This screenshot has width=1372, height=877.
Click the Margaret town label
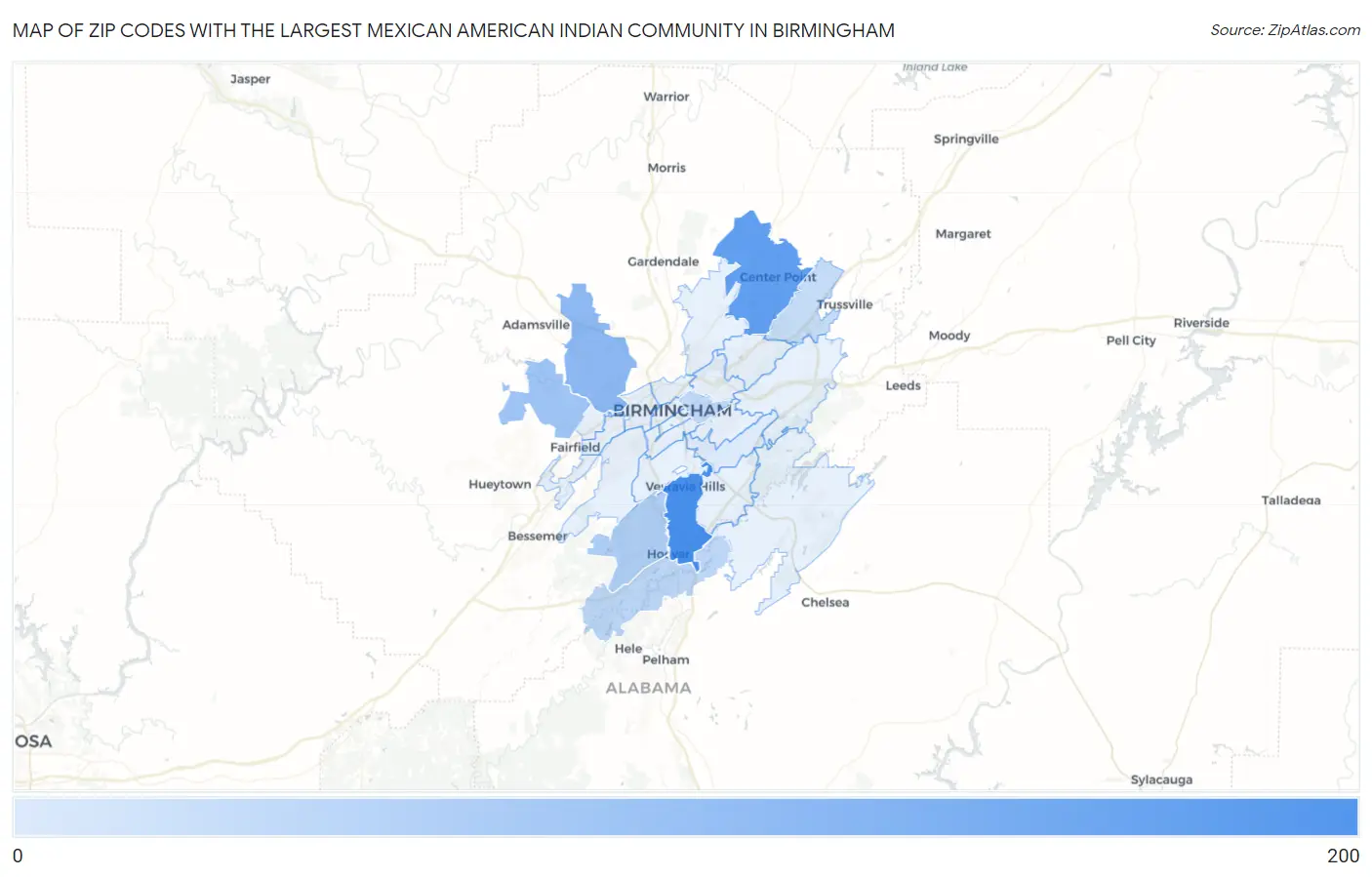(963, 234)
